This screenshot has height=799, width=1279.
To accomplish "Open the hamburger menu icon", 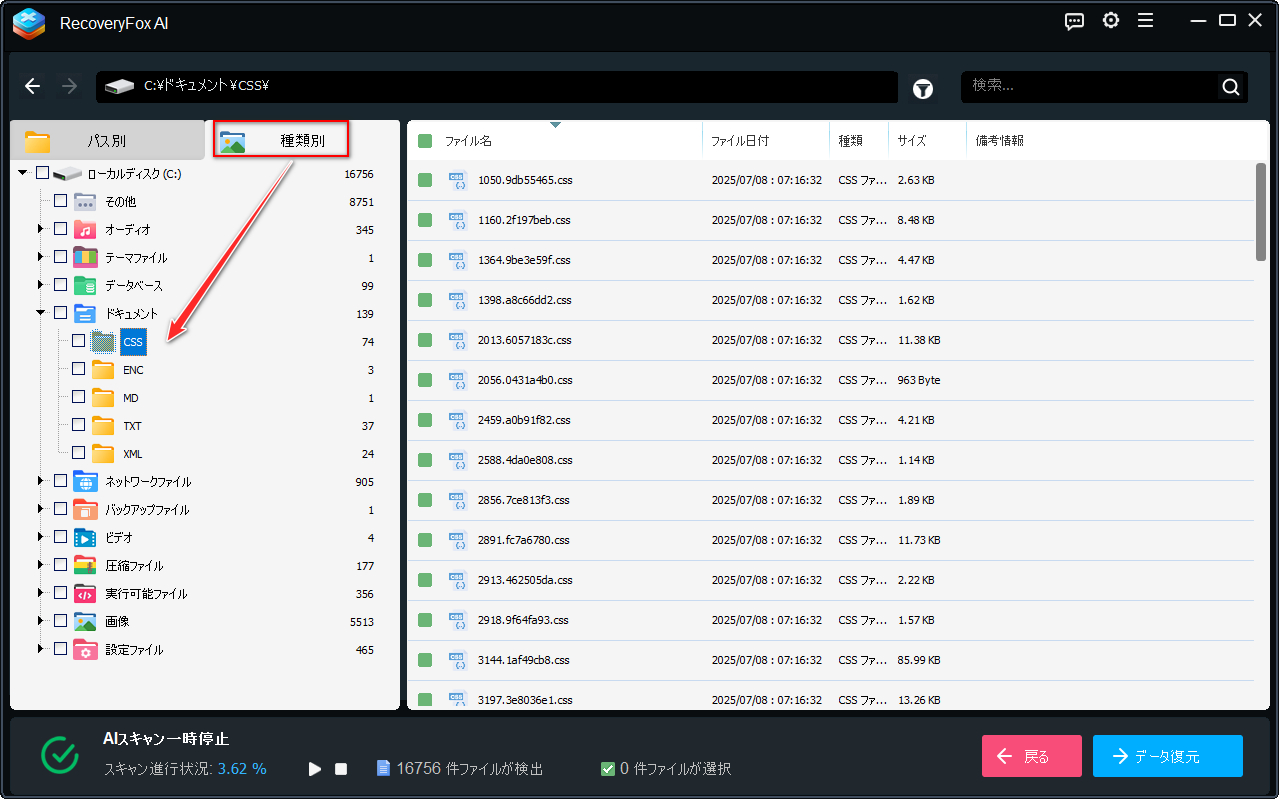I will coord(1145,21).
